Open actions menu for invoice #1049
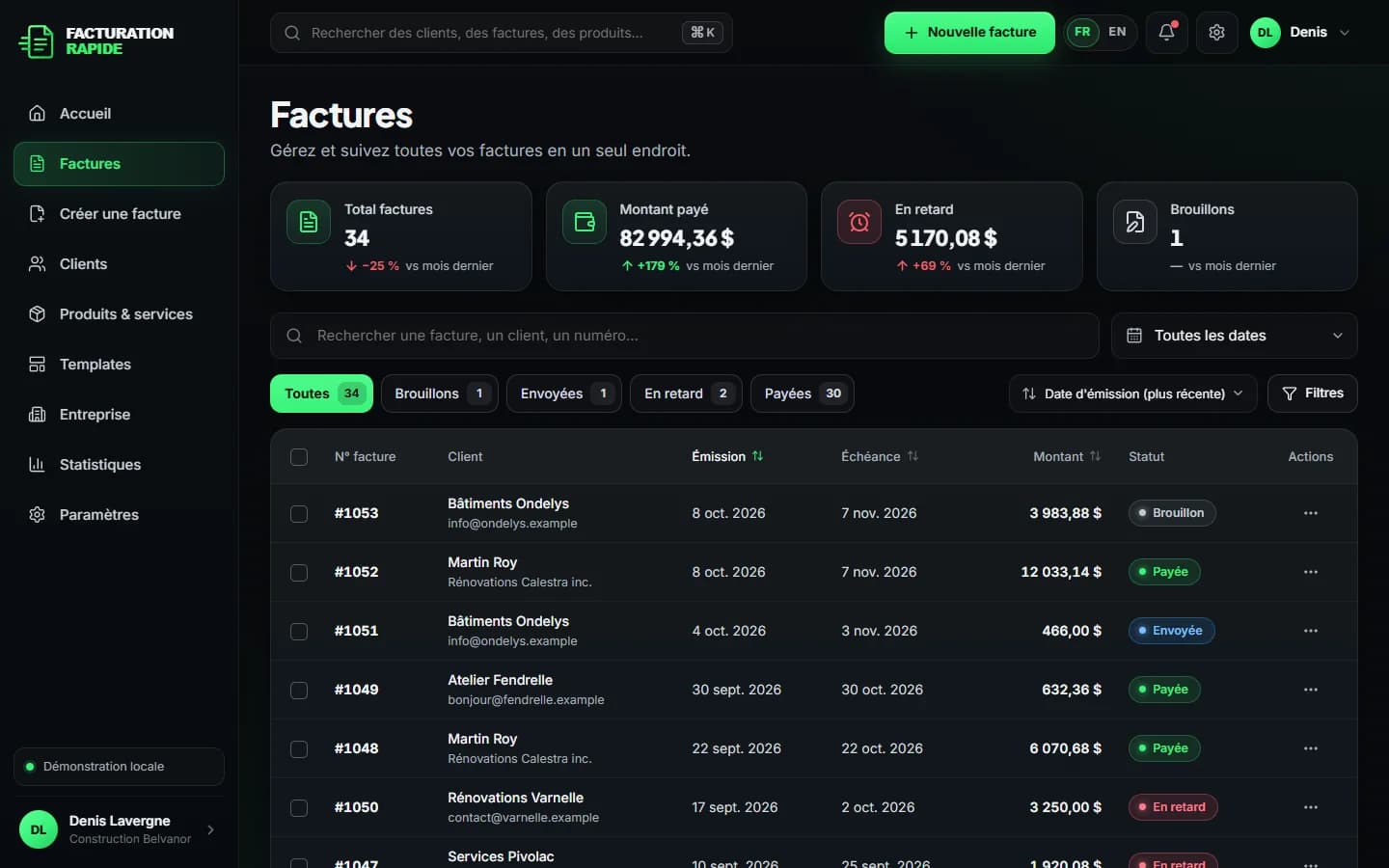Screen dimensions: 1389x868 1311,690
